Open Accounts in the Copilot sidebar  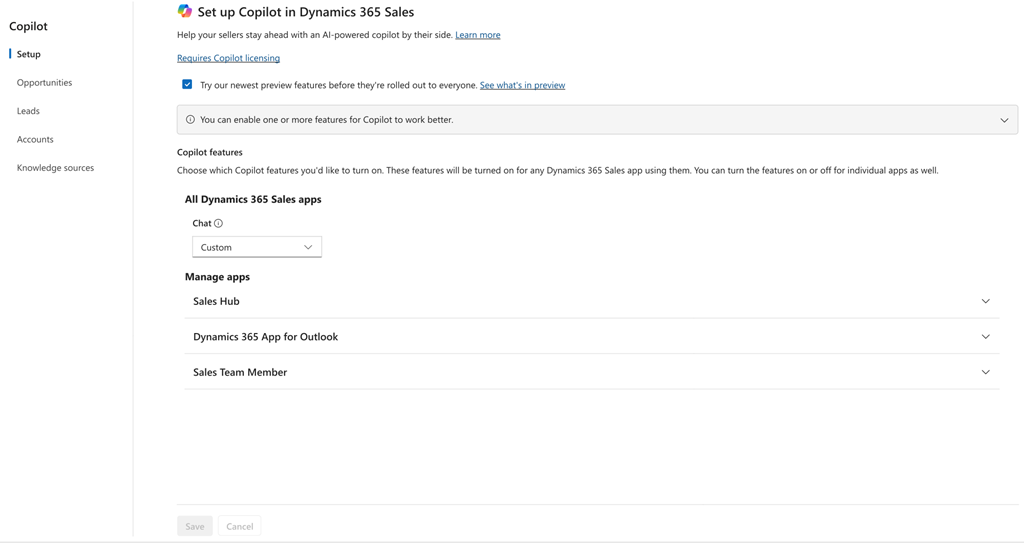[x=35, y=139]
